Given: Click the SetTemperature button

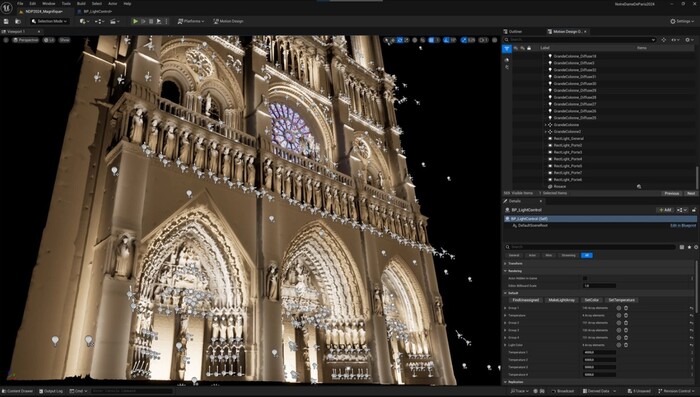Looking at the screenshot, I should point(621,300).
